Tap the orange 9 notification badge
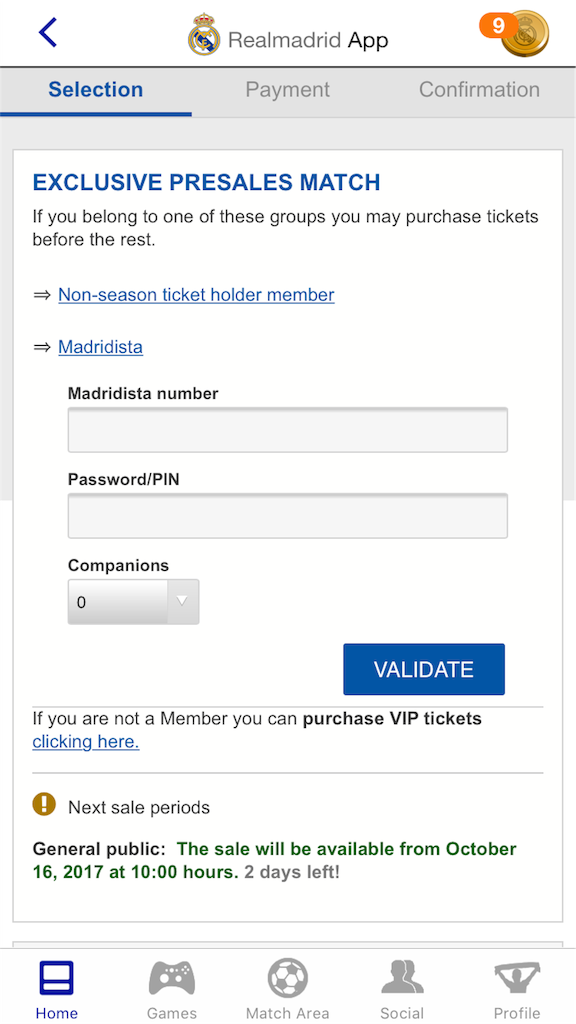Screen dimensions: 576x1024 coord(498,25)
